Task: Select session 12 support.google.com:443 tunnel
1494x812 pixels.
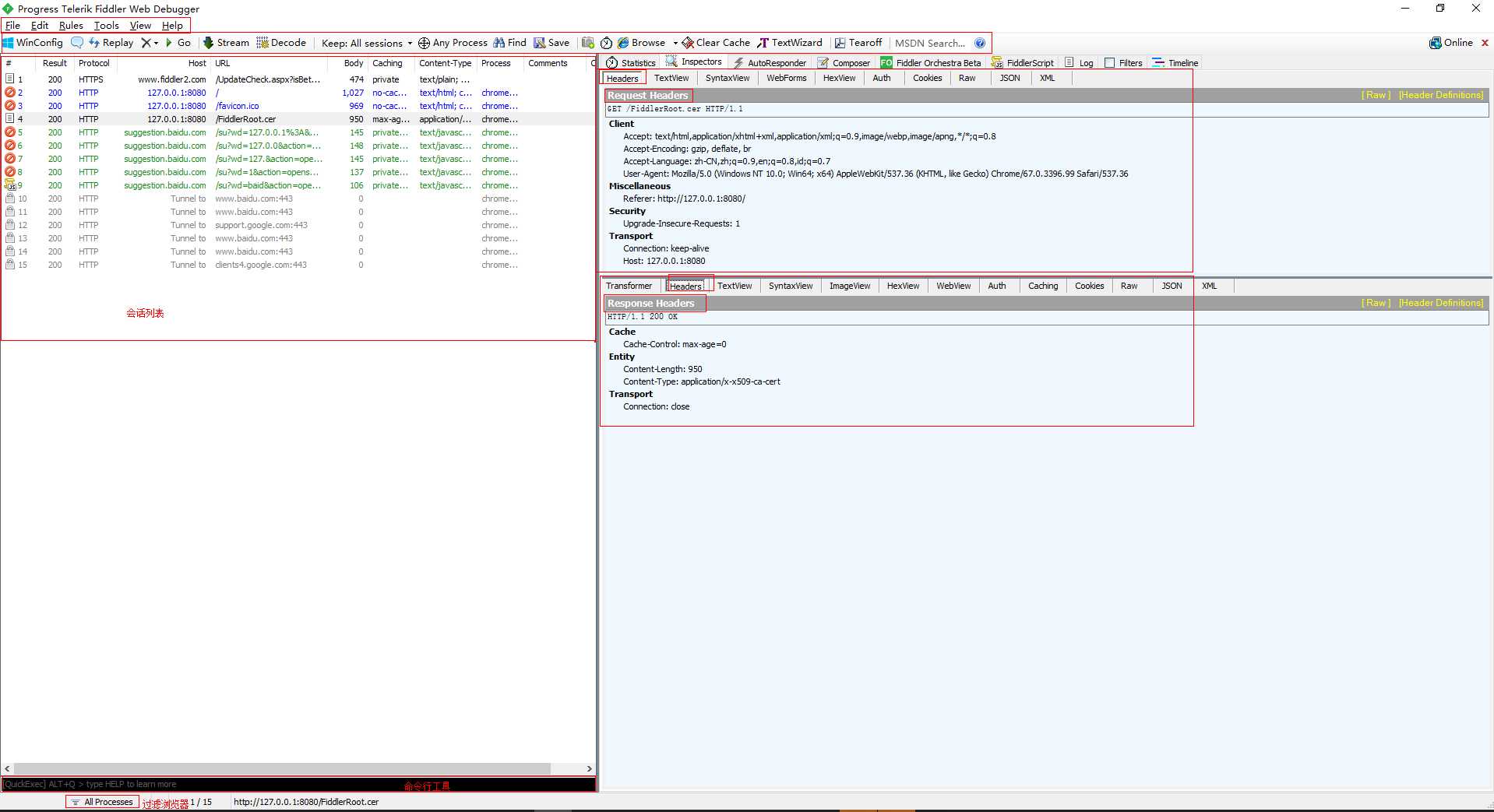Action: 298,225
